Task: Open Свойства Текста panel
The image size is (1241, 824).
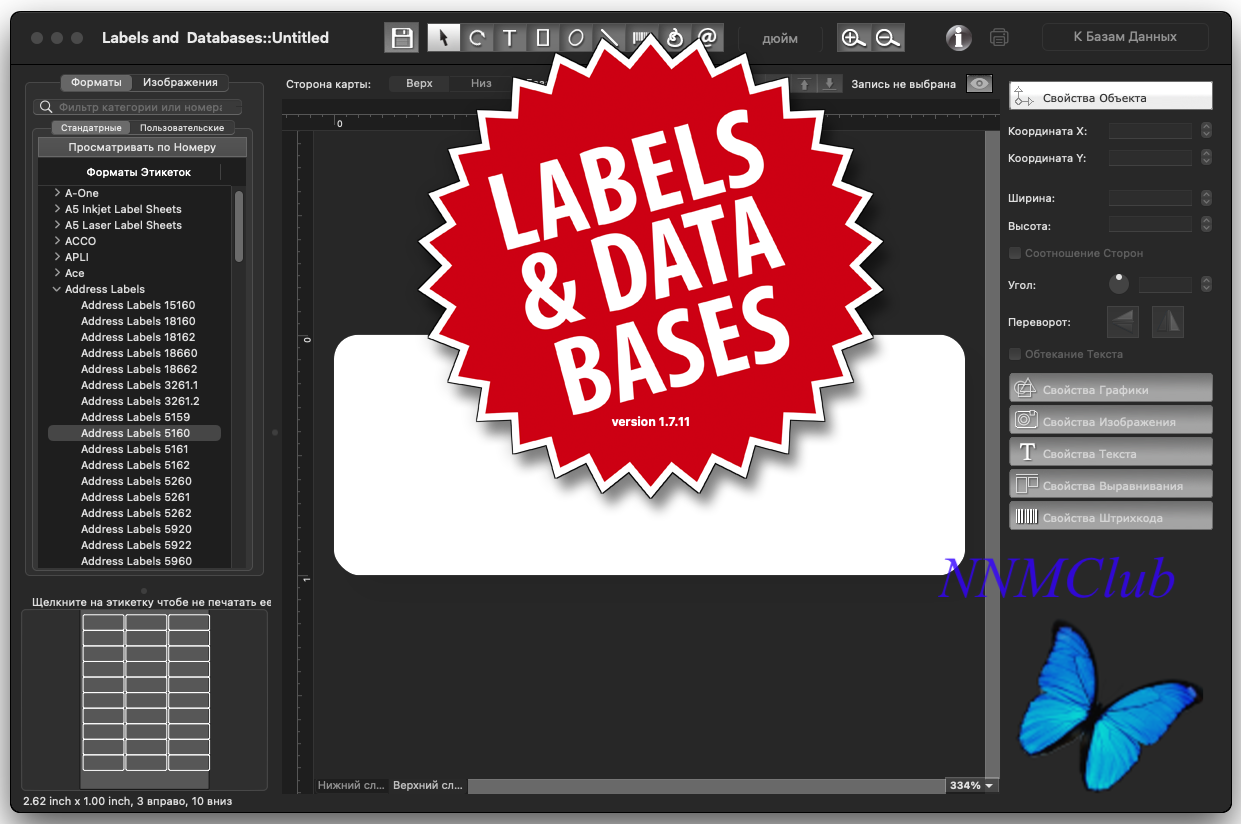Action: pyautogui.click(x=1111, y=452)
